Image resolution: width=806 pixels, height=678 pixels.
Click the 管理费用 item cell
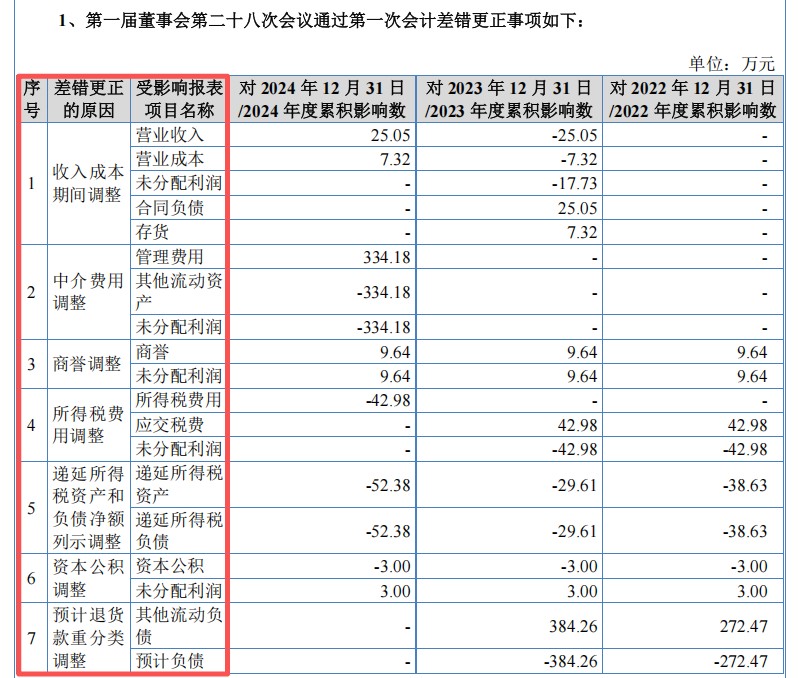point(169,257)
